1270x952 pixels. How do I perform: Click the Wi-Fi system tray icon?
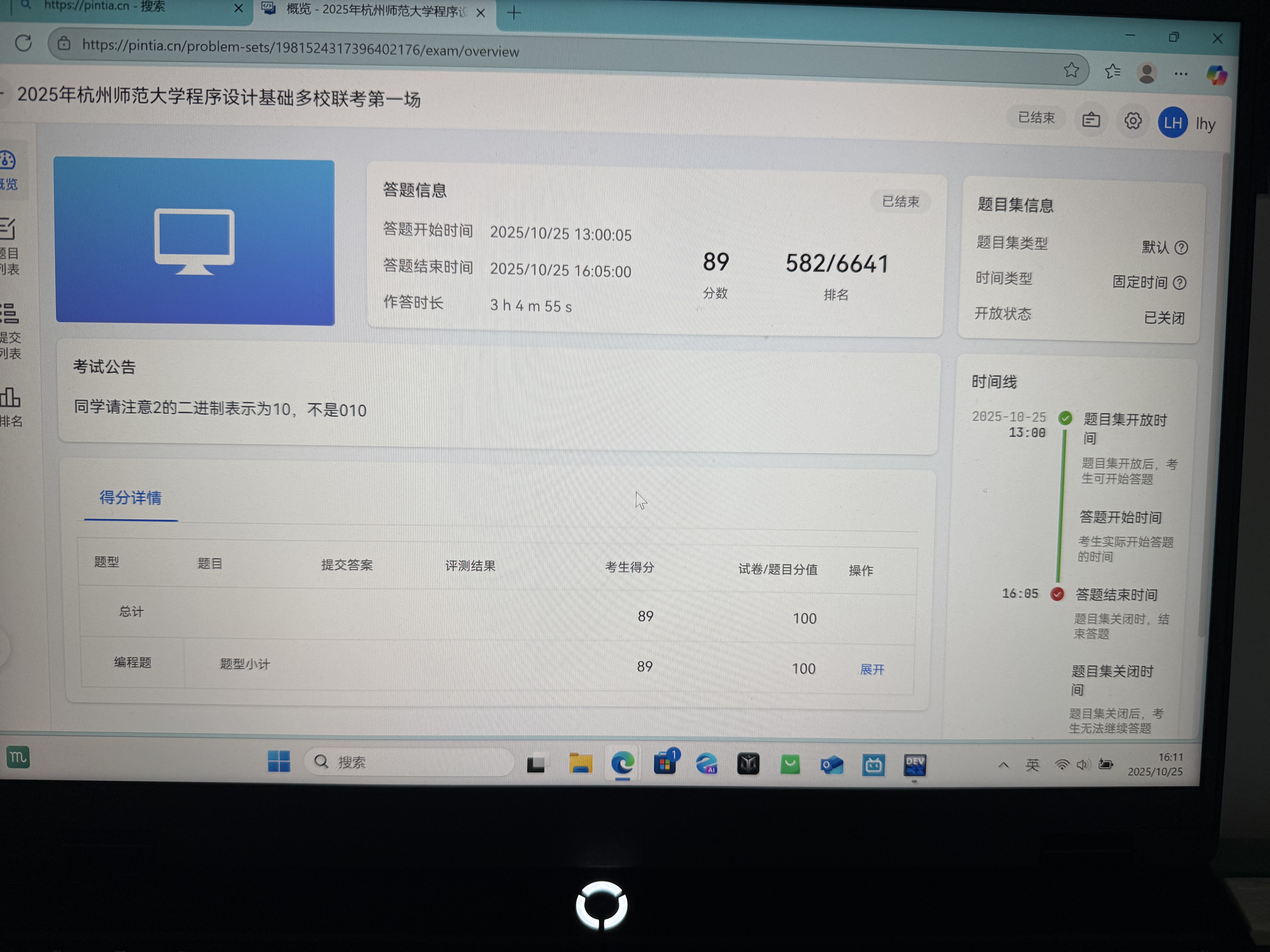pos(1062,764)
